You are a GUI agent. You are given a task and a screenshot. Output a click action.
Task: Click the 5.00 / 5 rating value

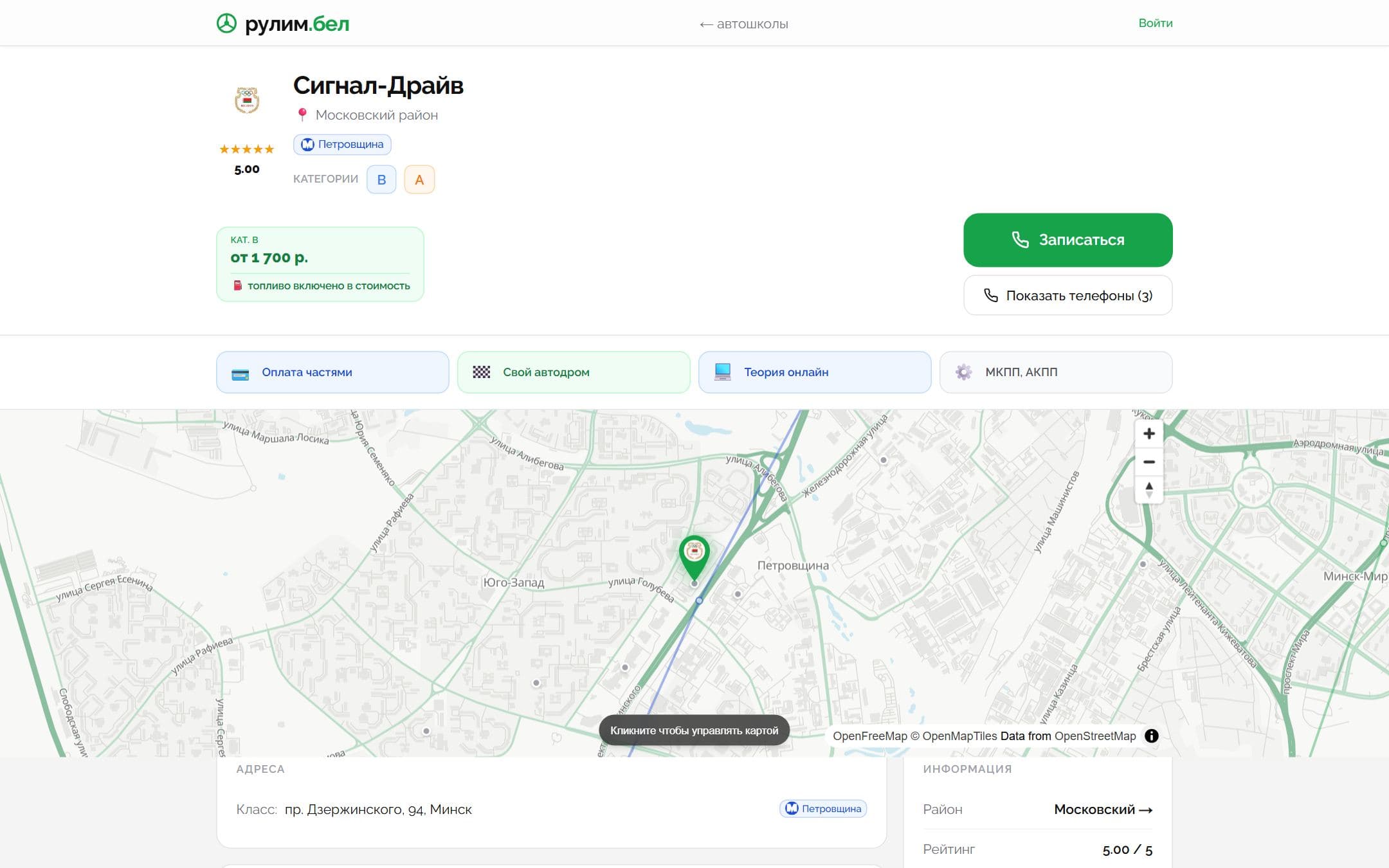pos(1127,849)
